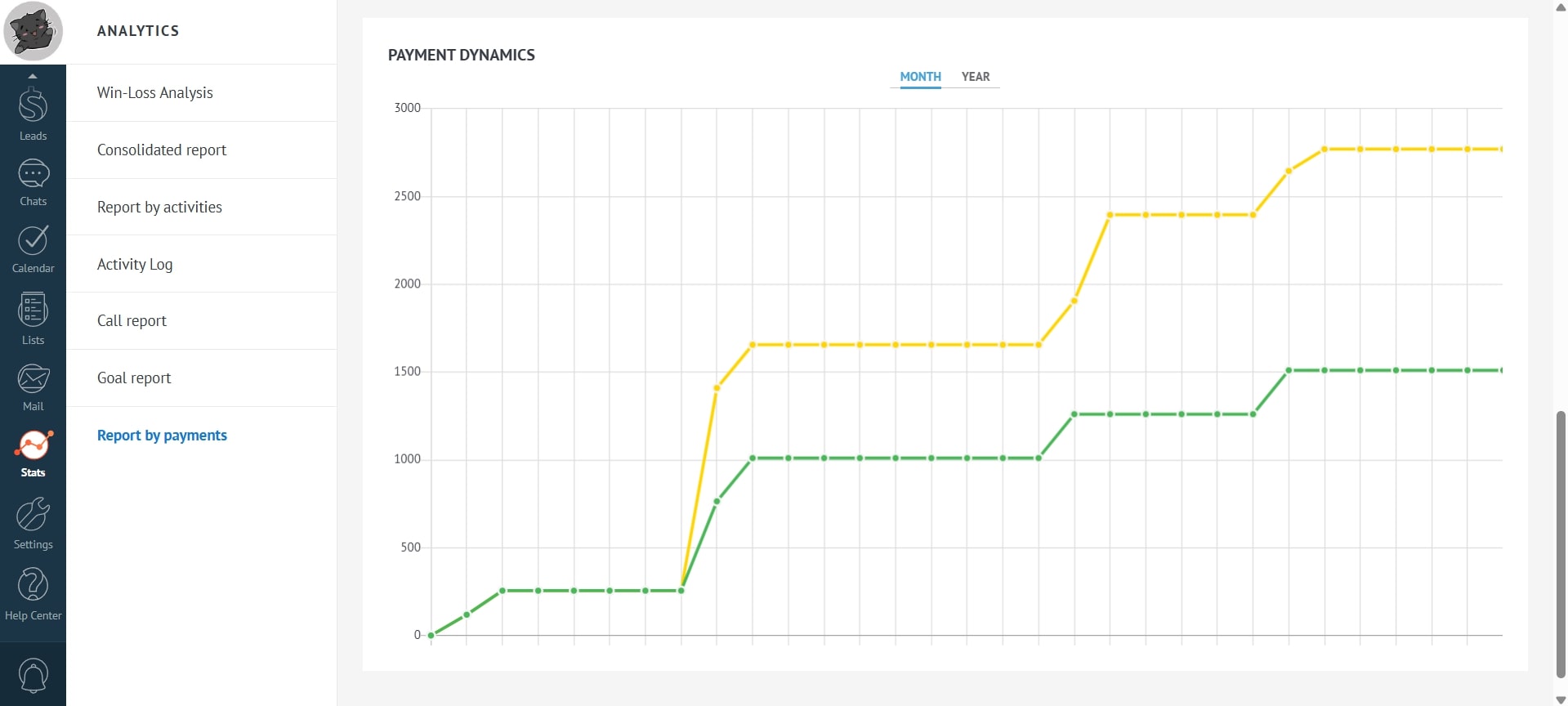Switch chart to the YEAR tab
Viewport: 1568px width, 706px height.
point(975,77)
